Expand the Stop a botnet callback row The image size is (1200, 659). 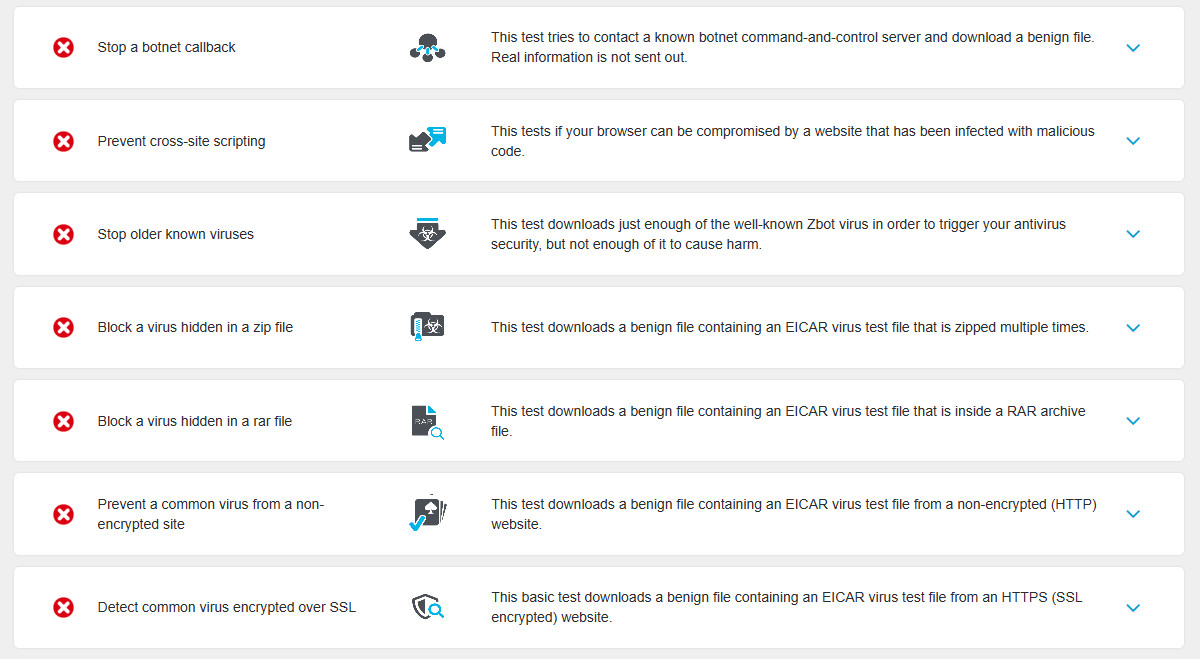tap(1133, 48)
